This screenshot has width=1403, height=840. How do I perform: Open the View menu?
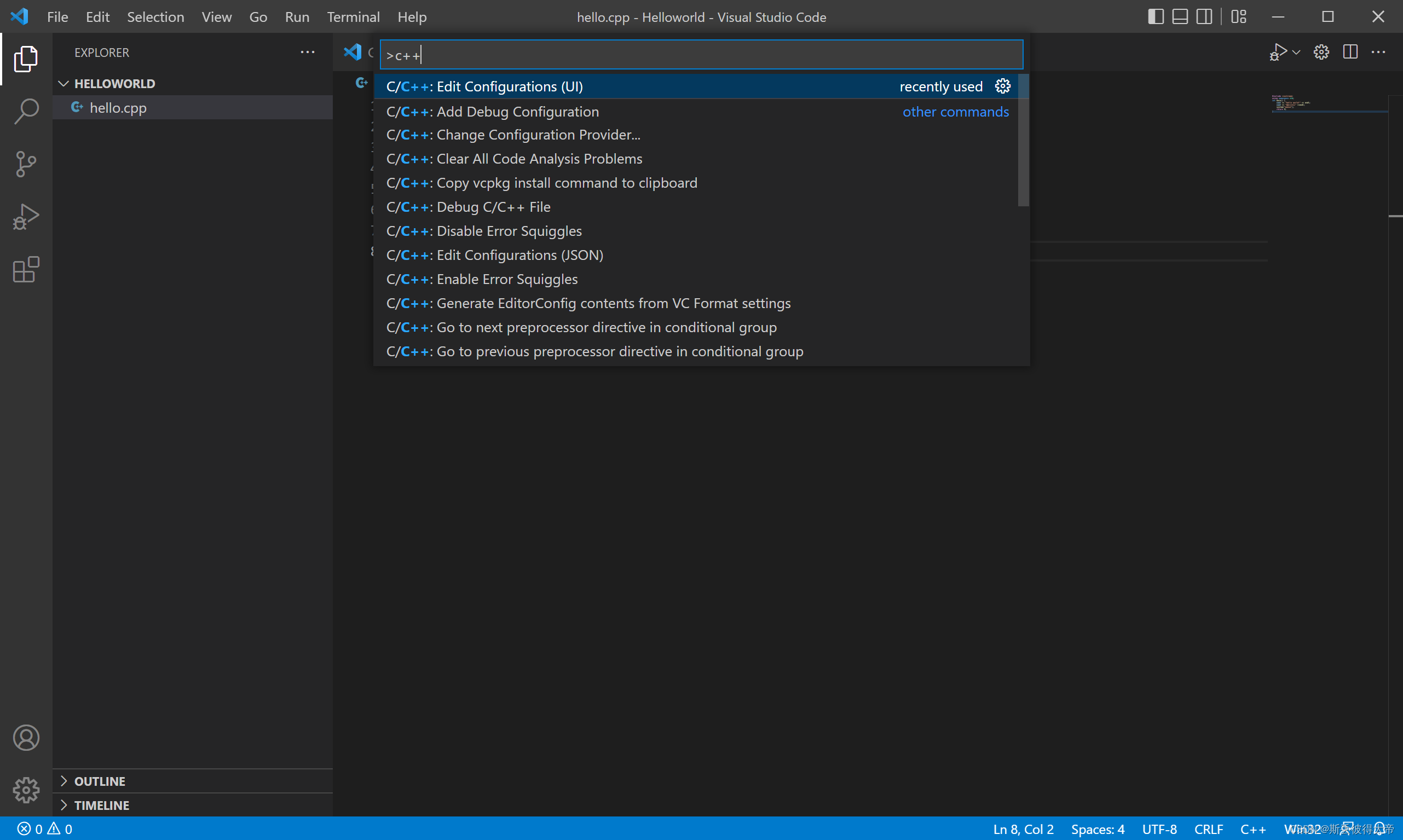[x=217, y=17]
